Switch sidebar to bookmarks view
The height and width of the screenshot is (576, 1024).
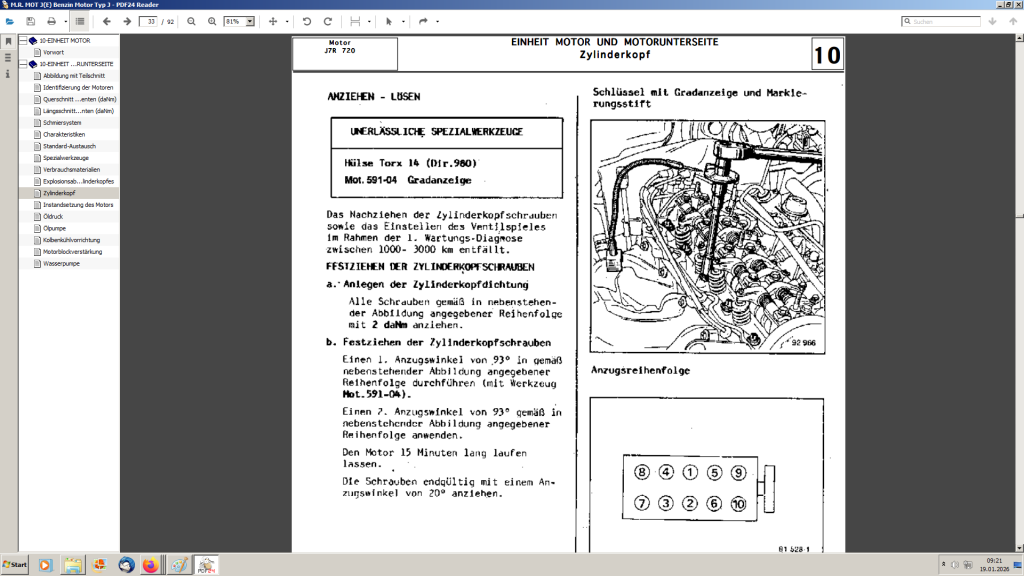(x=8, y=41)
